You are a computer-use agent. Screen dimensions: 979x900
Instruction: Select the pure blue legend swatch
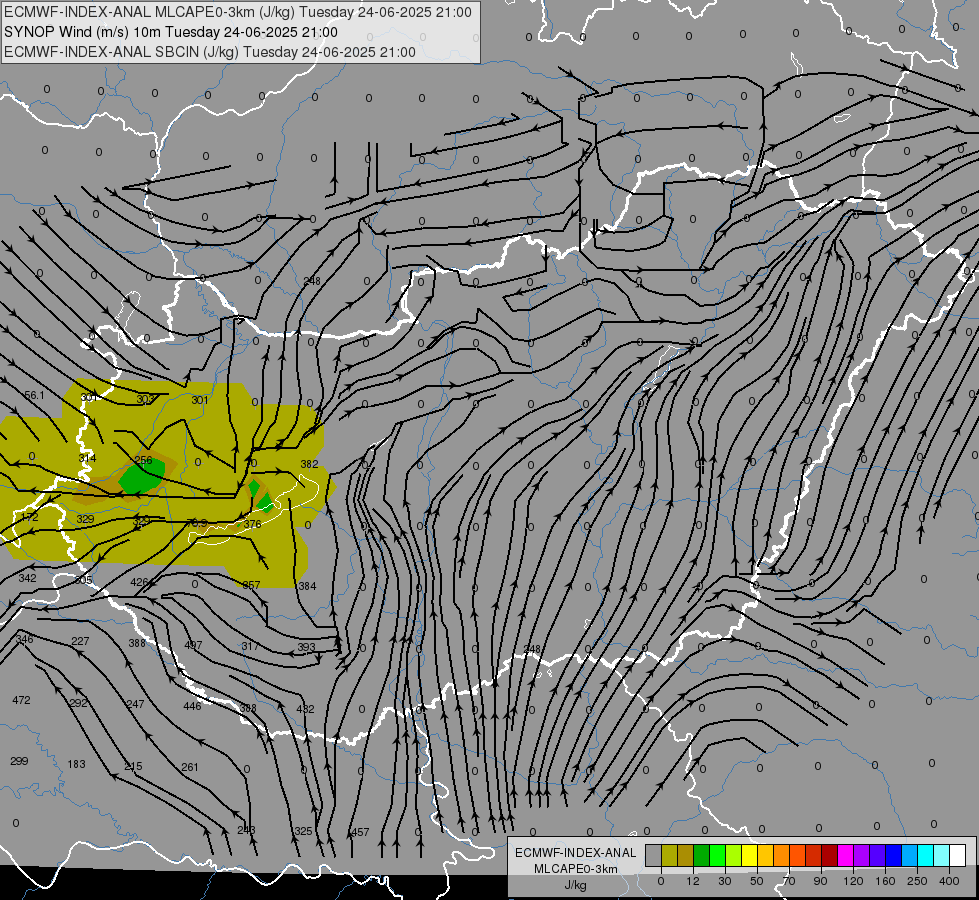point(893,856)
